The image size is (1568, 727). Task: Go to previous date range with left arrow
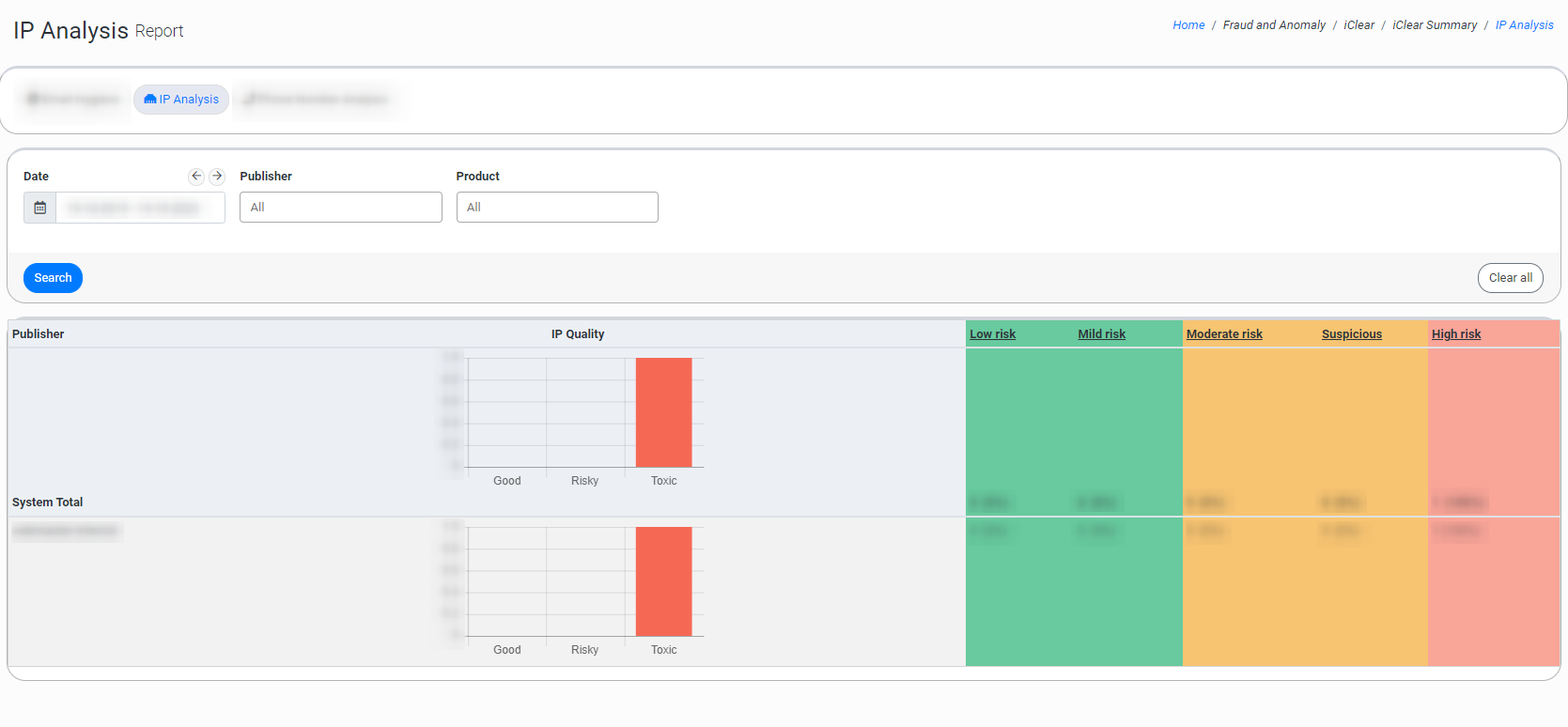click(196, 176)
